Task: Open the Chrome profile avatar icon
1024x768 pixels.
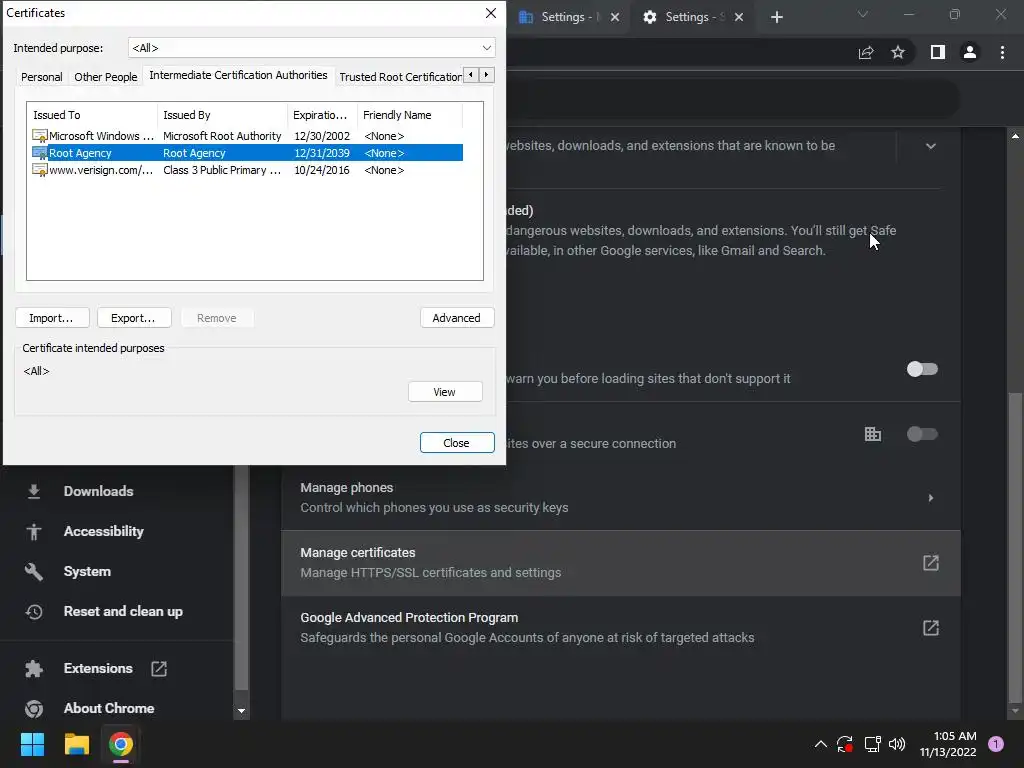Action: [970, 52]
